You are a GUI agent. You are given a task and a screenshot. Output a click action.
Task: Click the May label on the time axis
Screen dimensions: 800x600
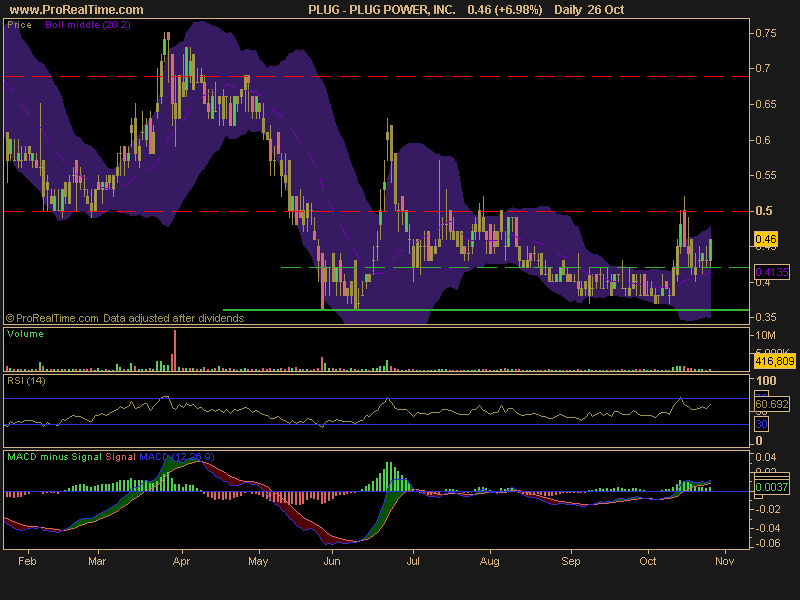(x=258, y=561)
